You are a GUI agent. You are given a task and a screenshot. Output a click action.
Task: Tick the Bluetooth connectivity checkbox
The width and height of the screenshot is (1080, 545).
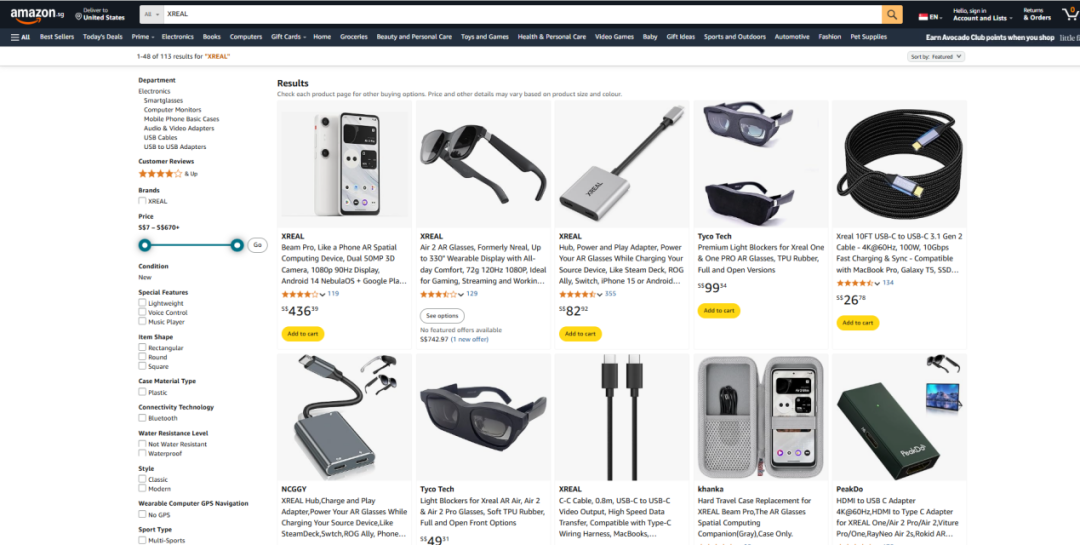pyautogui.click(x=142, y=418)
